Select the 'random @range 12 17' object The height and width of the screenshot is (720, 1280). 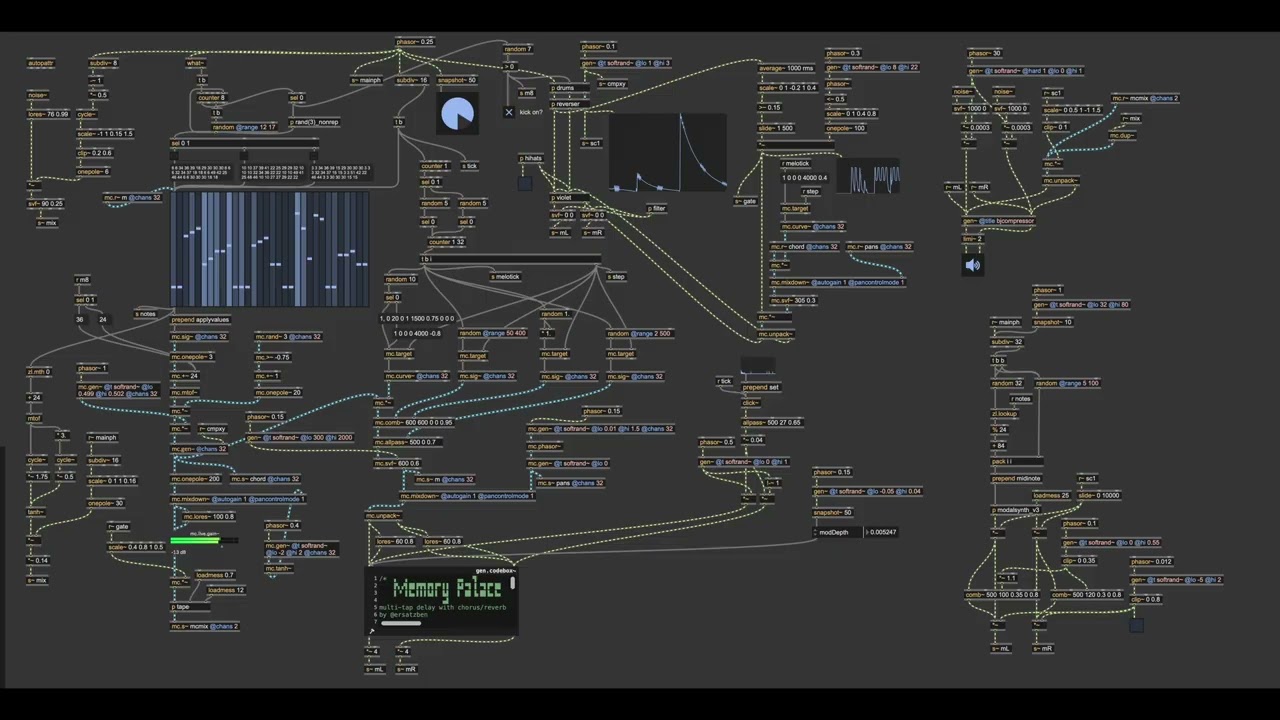click(x=244, y=127)
